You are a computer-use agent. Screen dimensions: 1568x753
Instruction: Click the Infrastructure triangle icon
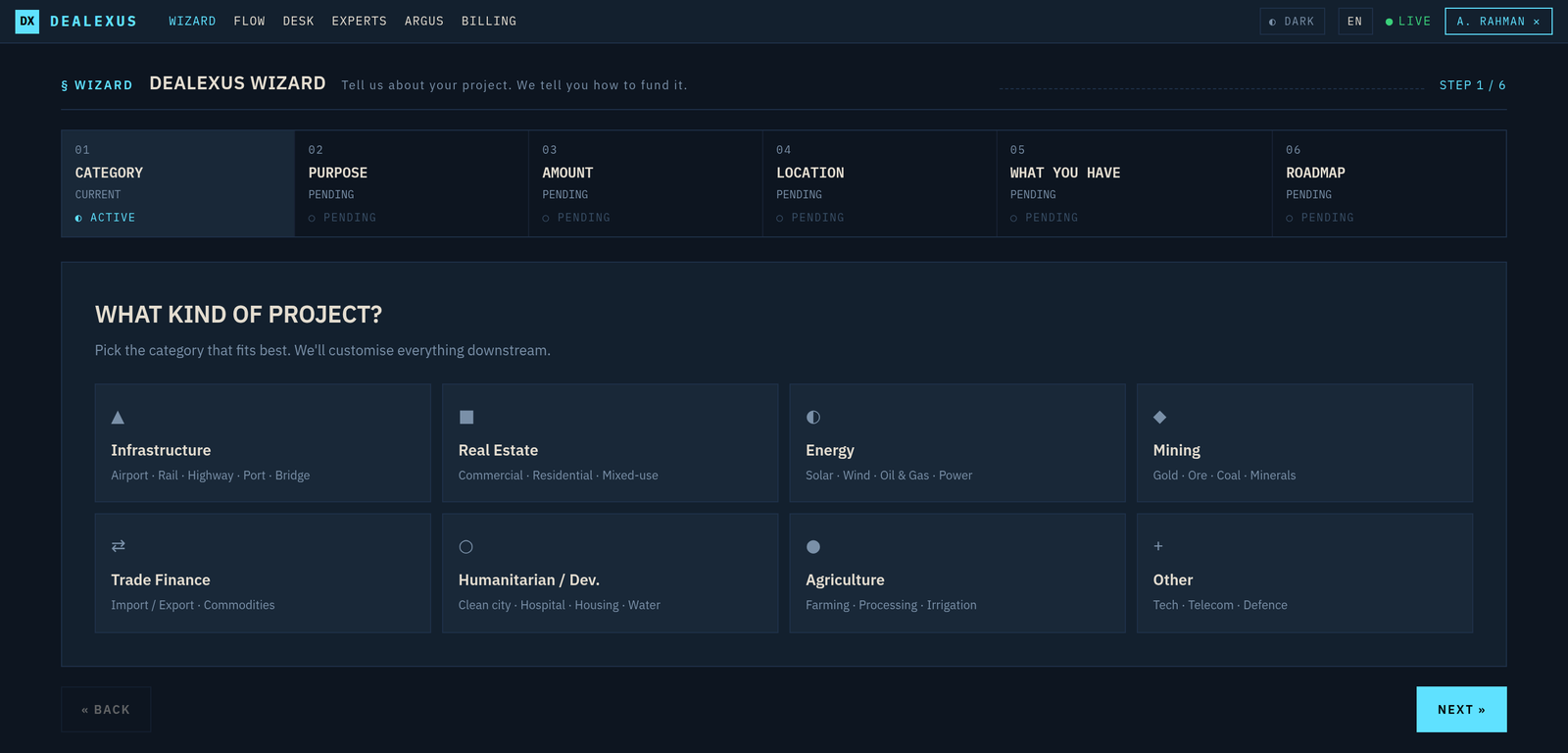coord(118,418)
